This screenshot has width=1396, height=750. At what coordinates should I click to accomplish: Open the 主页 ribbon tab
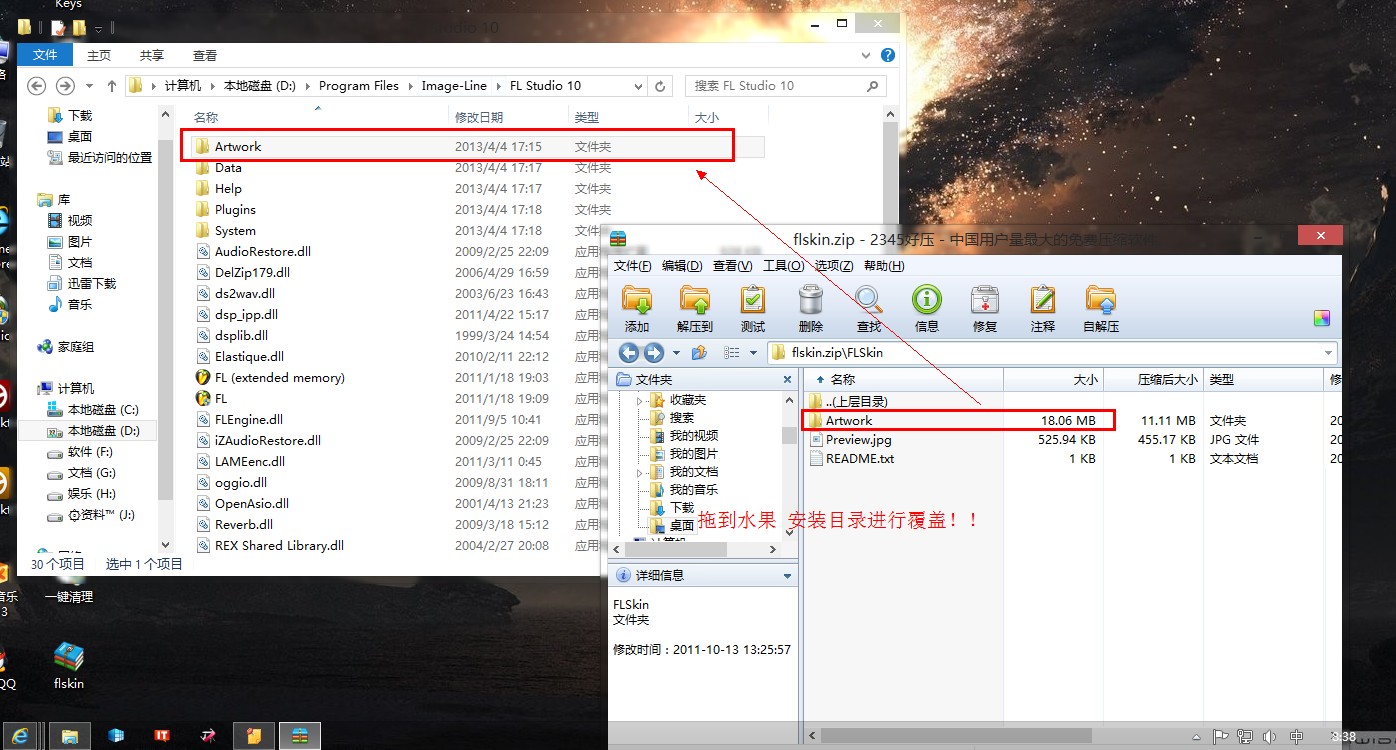(99, 56)
